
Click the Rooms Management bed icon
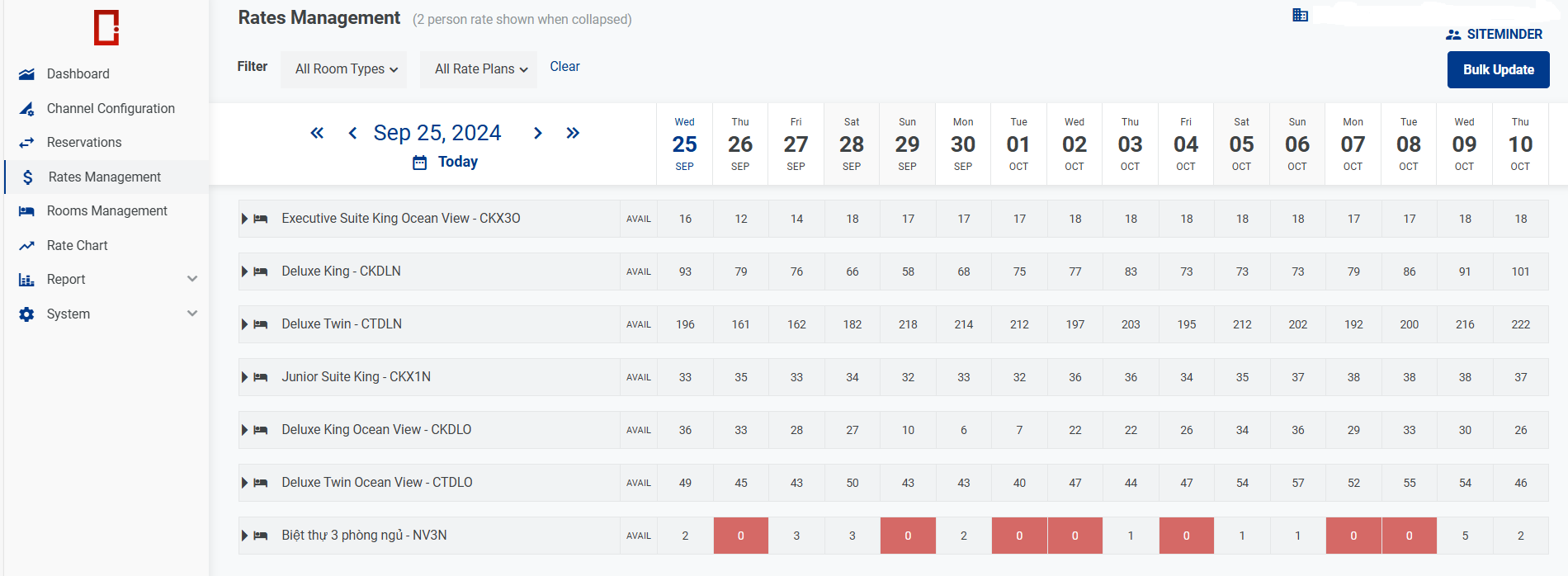(27, 211)
